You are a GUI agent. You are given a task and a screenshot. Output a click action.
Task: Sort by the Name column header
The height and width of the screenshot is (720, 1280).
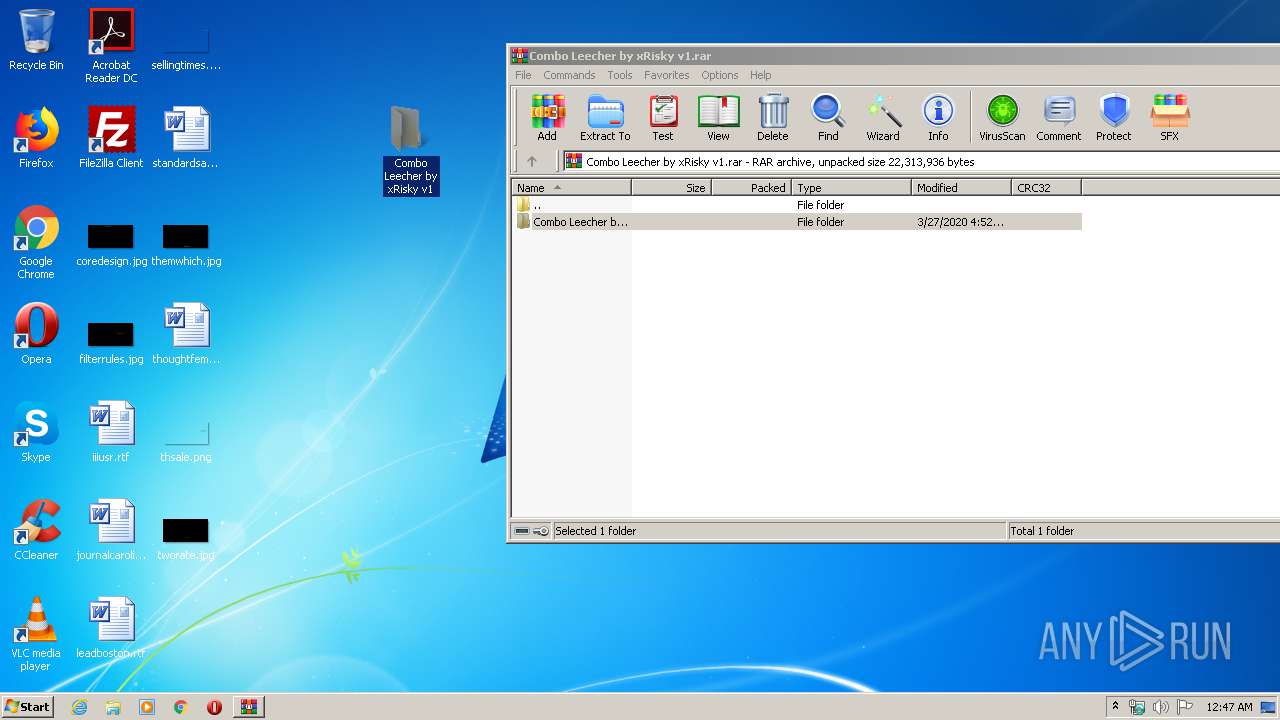coord(572,187)
